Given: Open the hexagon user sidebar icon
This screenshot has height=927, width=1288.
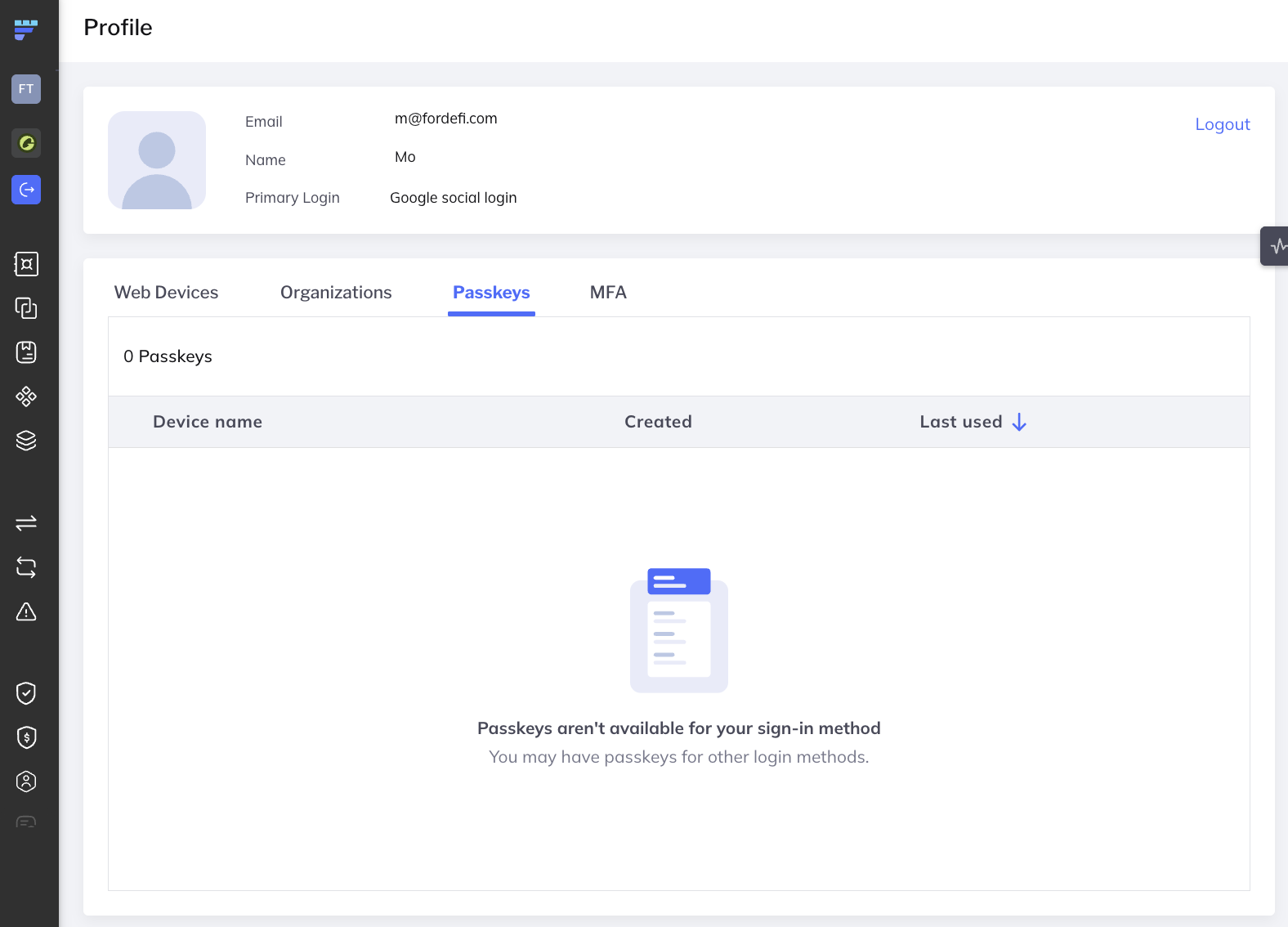Looking at the screenshot, I should tap(26, 781).
